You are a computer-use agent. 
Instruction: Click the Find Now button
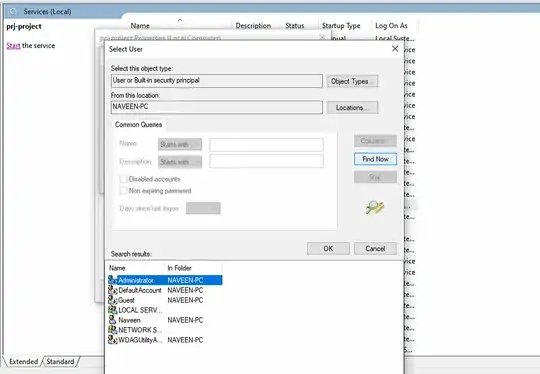(375, 159)
